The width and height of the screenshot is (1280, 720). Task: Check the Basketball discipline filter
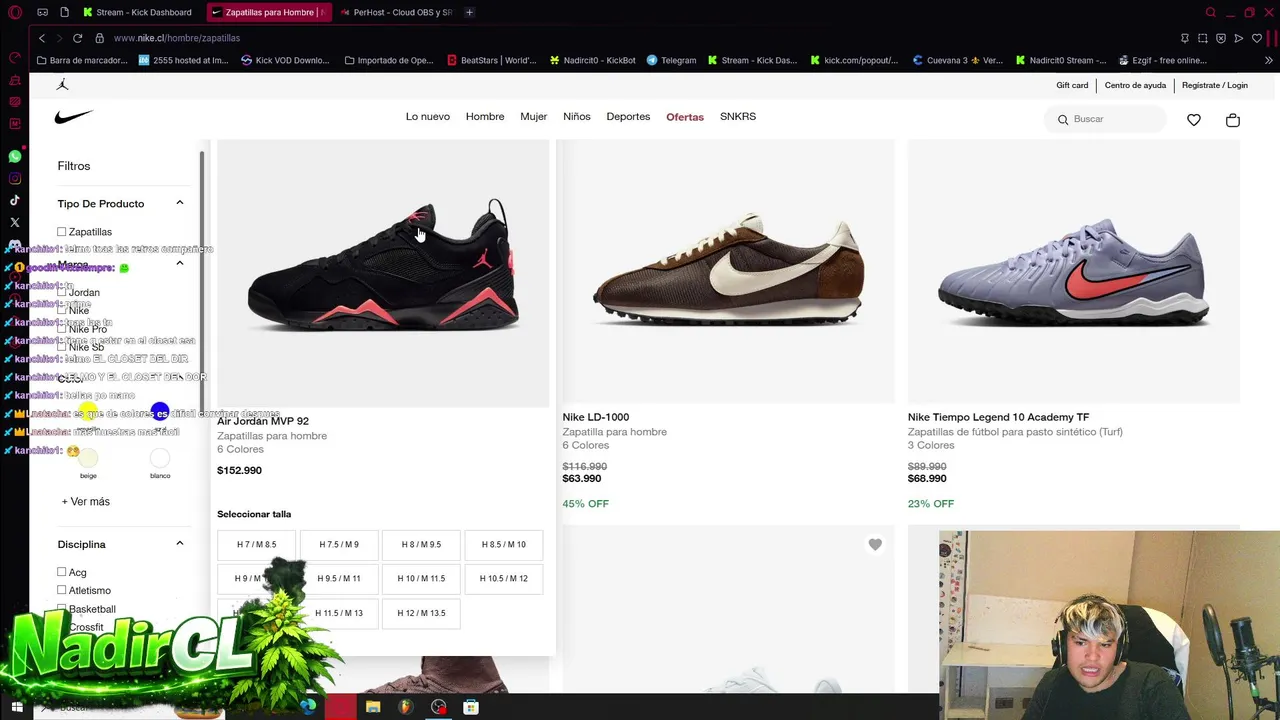click(x=61, y=608)
